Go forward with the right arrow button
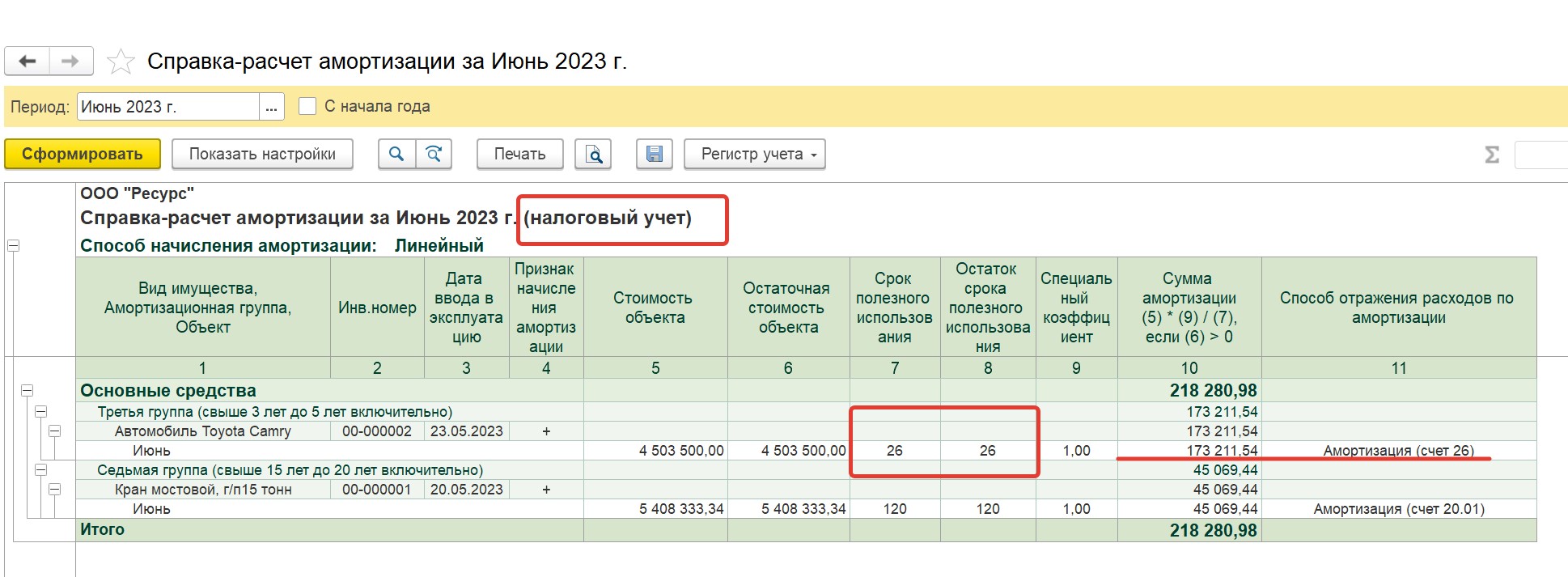The width and height of the screenshot is (1568, 577). click(71, 61)
